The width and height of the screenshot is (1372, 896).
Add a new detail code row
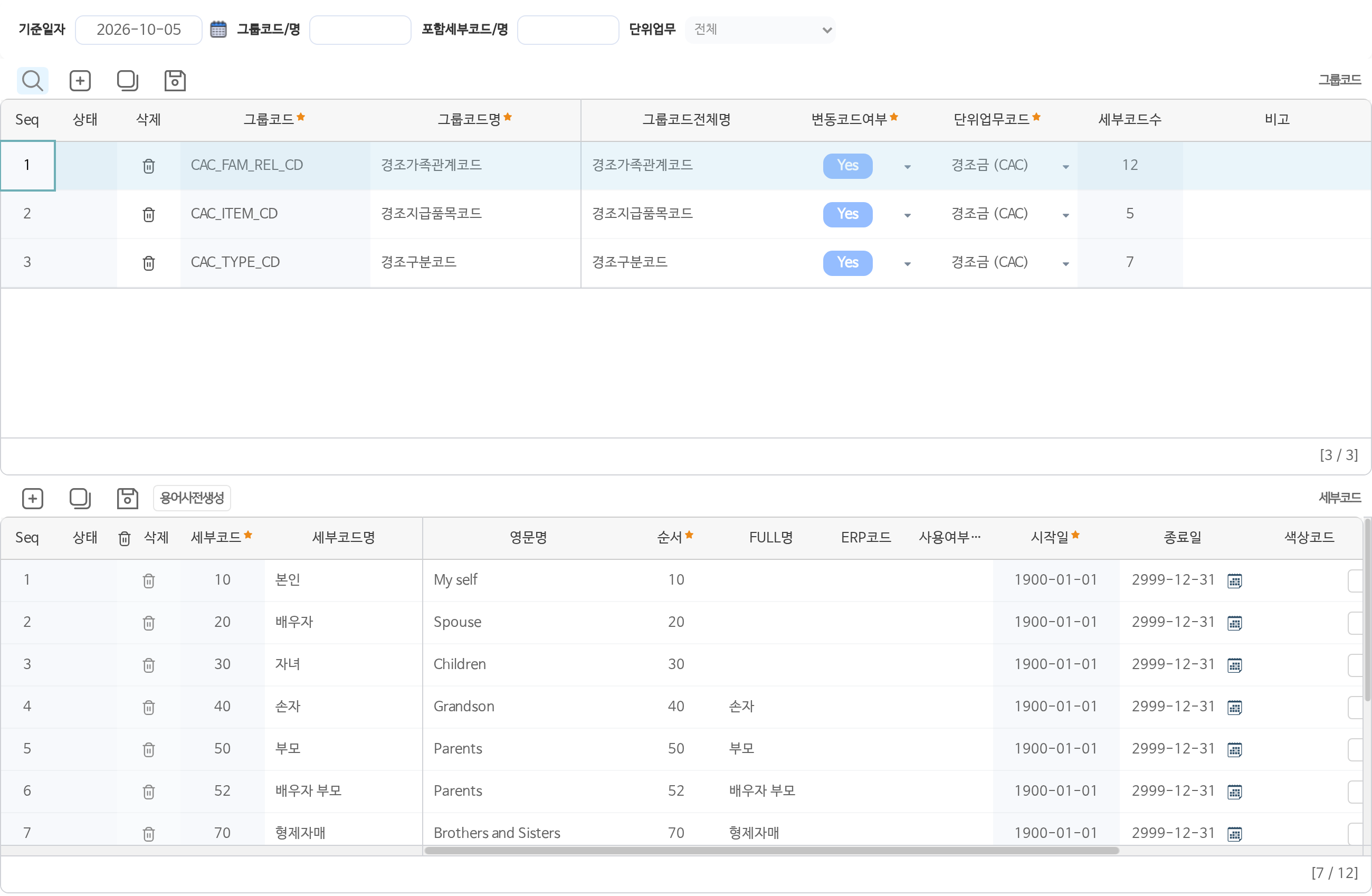pyautogui.click(x=33, y=499)
